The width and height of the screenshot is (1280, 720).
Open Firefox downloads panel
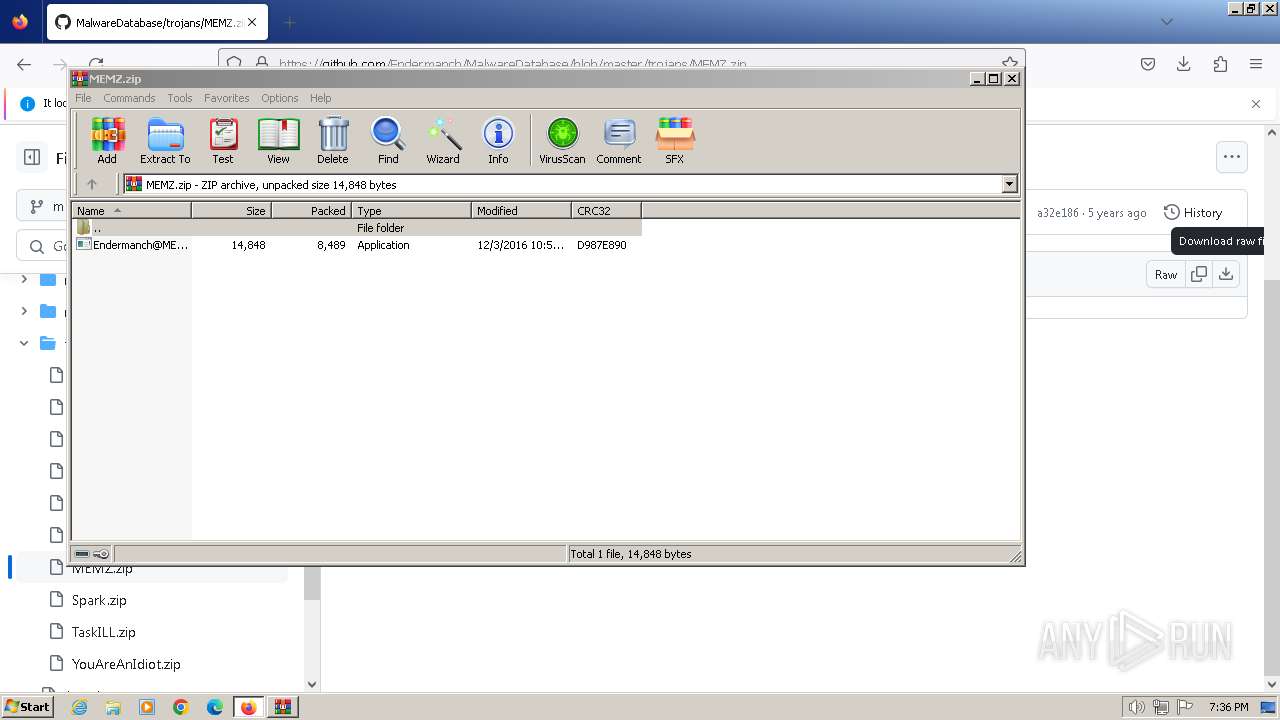1184,64
